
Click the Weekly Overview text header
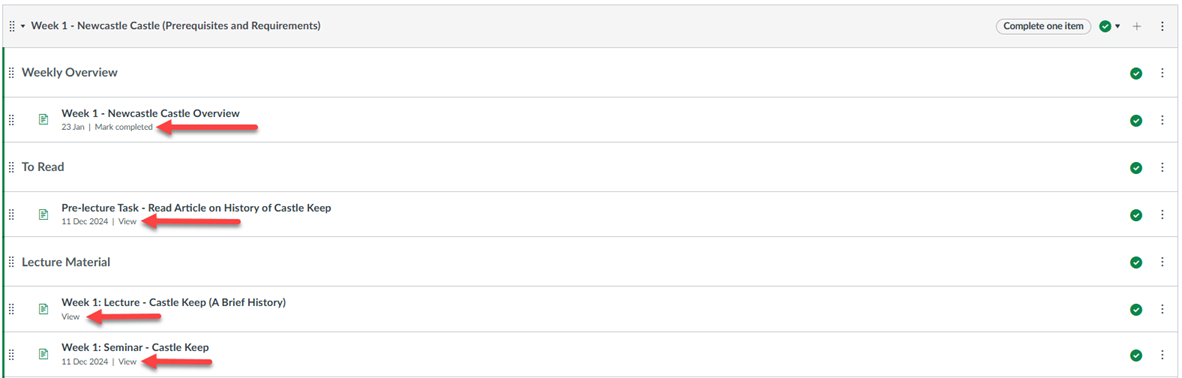pos(69,72)
